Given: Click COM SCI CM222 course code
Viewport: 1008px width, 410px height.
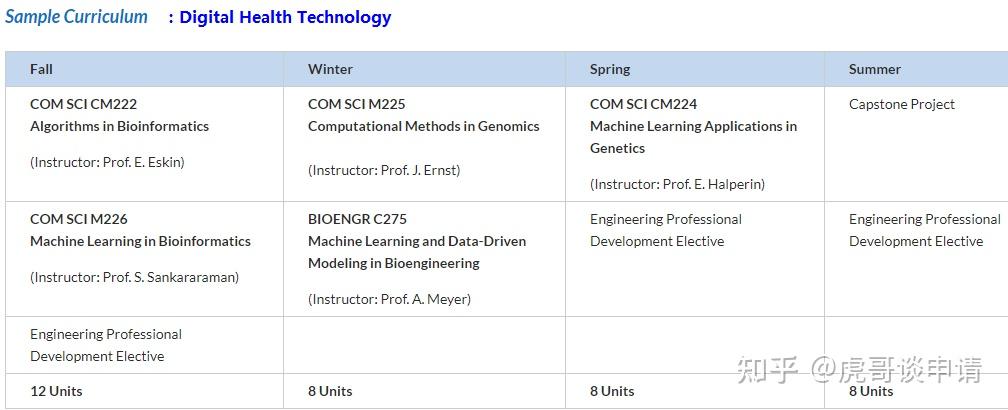Looking at the screenshot, I should tap(83, 104).
